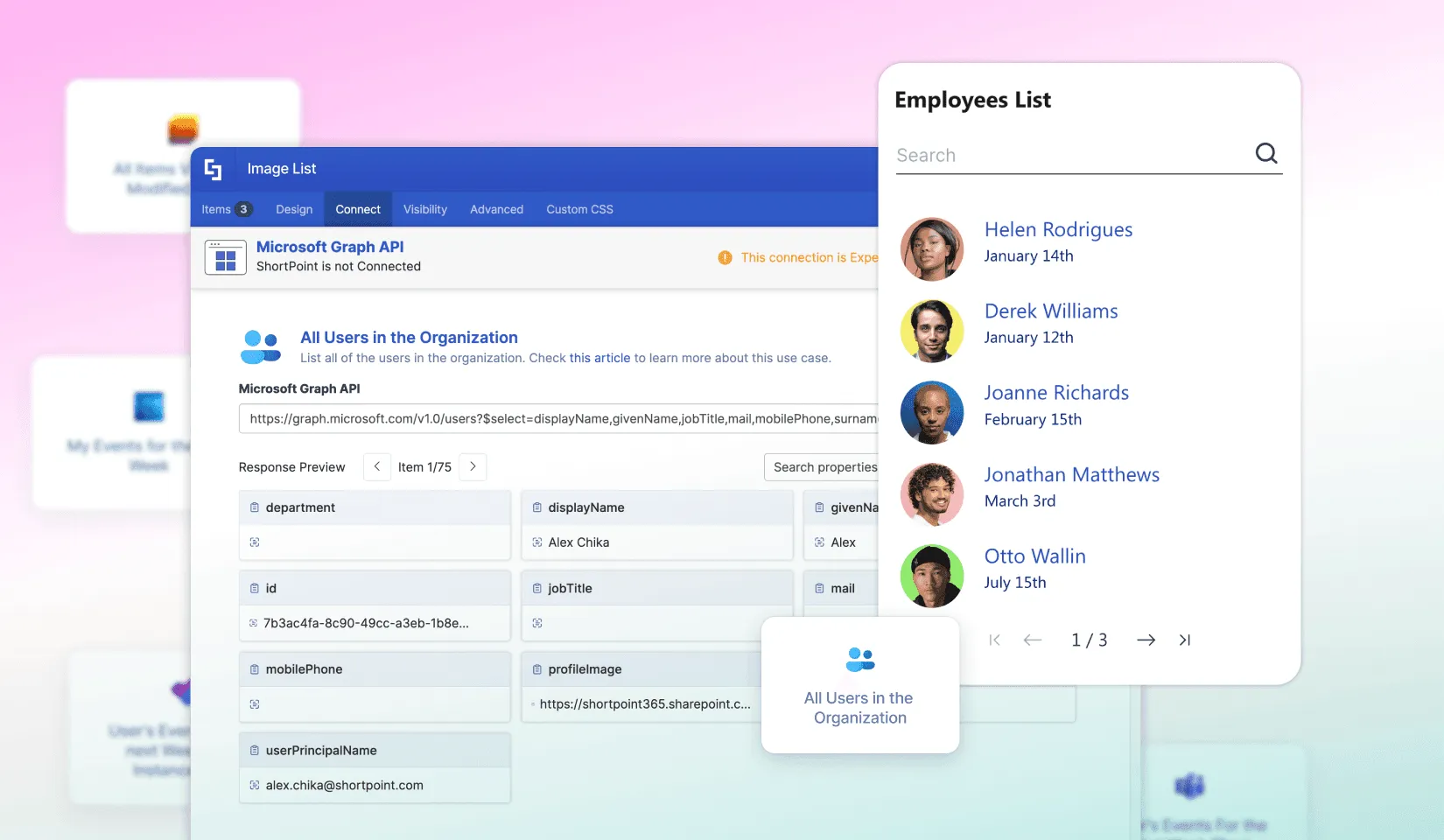Click the Microsoft Graph API URL field
1444x840 pixels.
click(558, 419)
